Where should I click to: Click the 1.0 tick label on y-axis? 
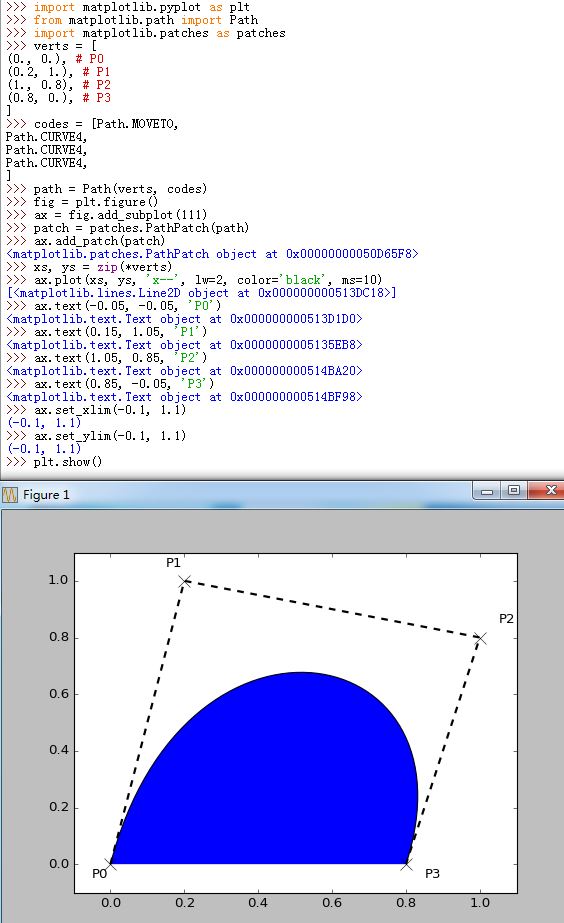(x=58, y=580)
